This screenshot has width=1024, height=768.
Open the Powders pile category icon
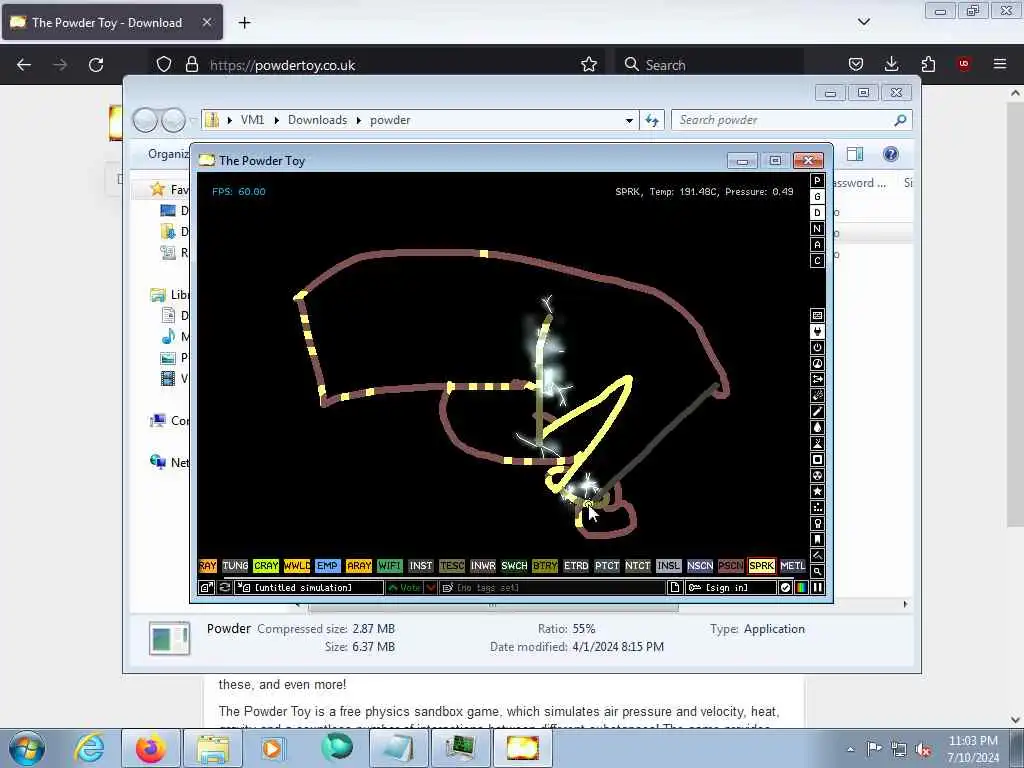[817, 443]
